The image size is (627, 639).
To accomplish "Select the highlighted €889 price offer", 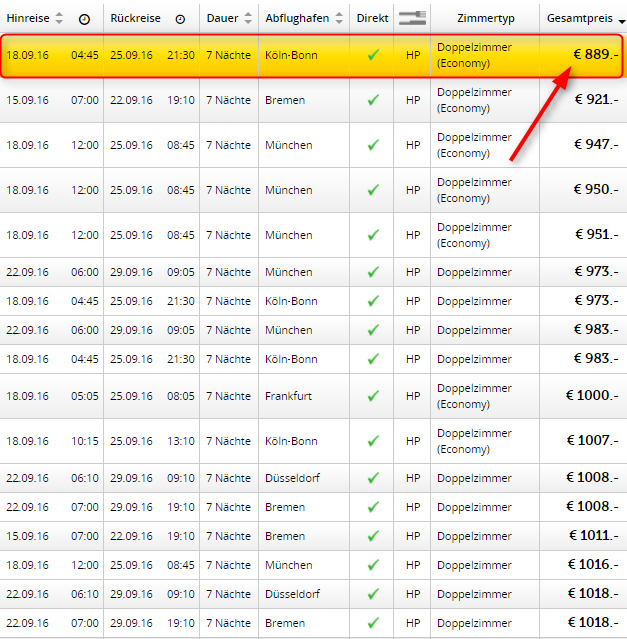I will pyautogui.click(x=596, y=55).
